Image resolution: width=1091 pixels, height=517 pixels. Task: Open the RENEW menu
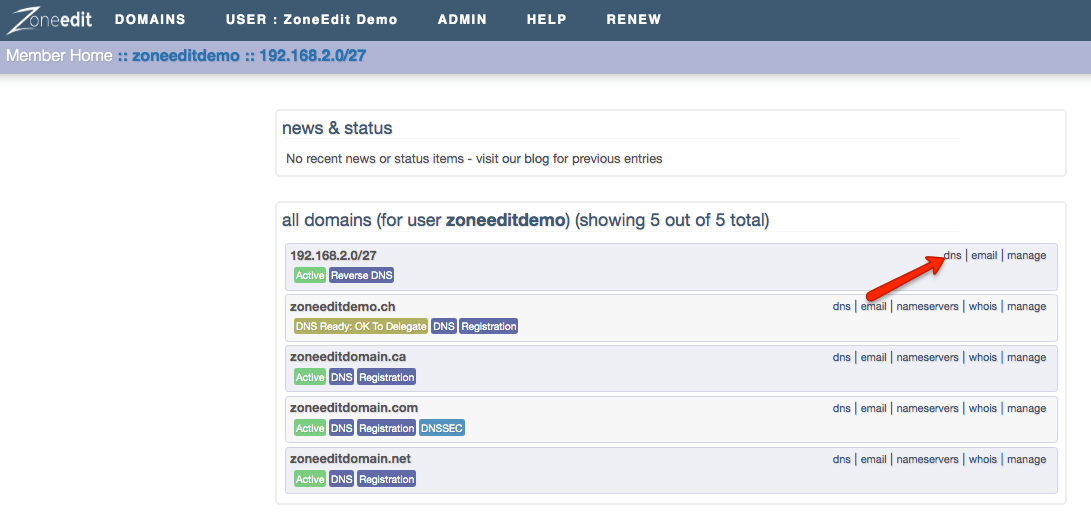634,19
